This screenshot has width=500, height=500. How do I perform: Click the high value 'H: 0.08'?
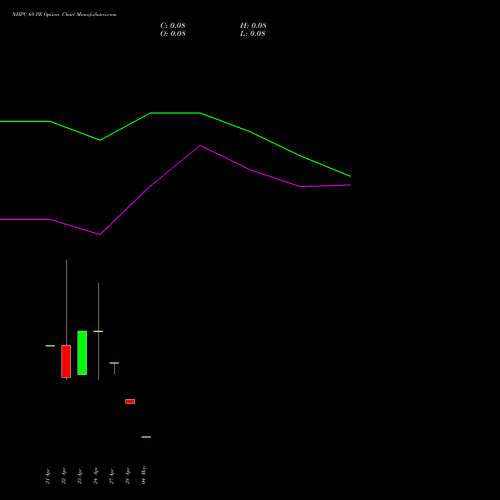coord(253,26)
